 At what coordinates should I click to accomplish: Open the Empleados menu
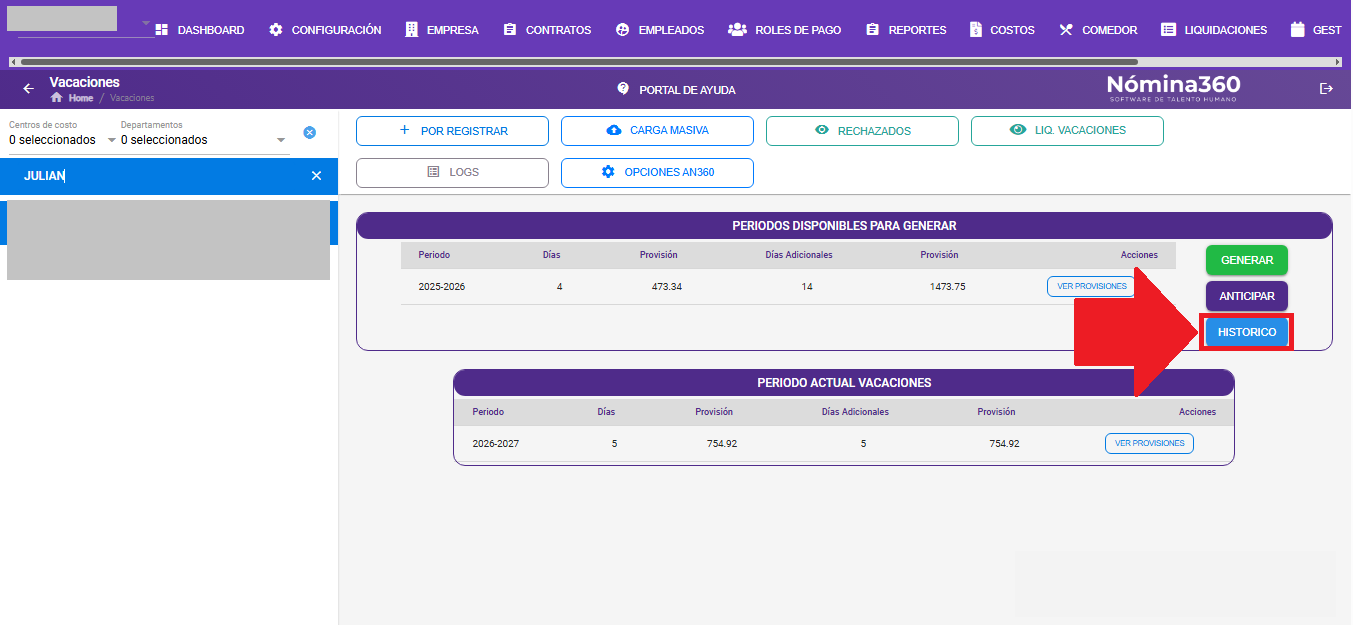[x=660, y=30]
